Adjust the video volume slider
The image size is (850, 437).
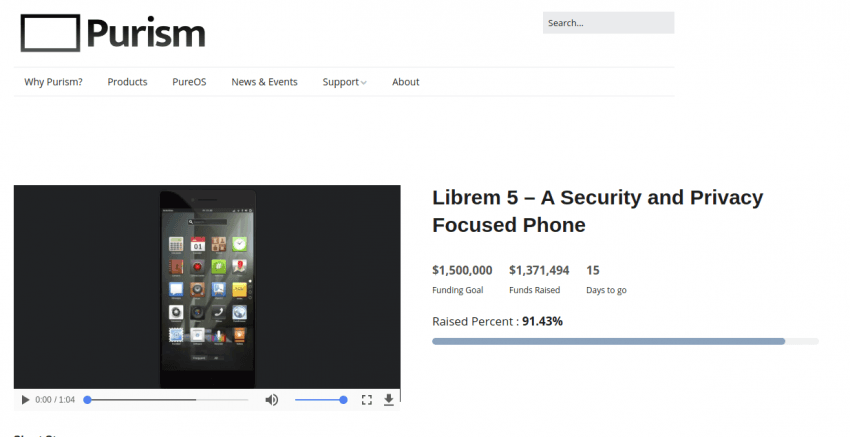coord(320,400)
